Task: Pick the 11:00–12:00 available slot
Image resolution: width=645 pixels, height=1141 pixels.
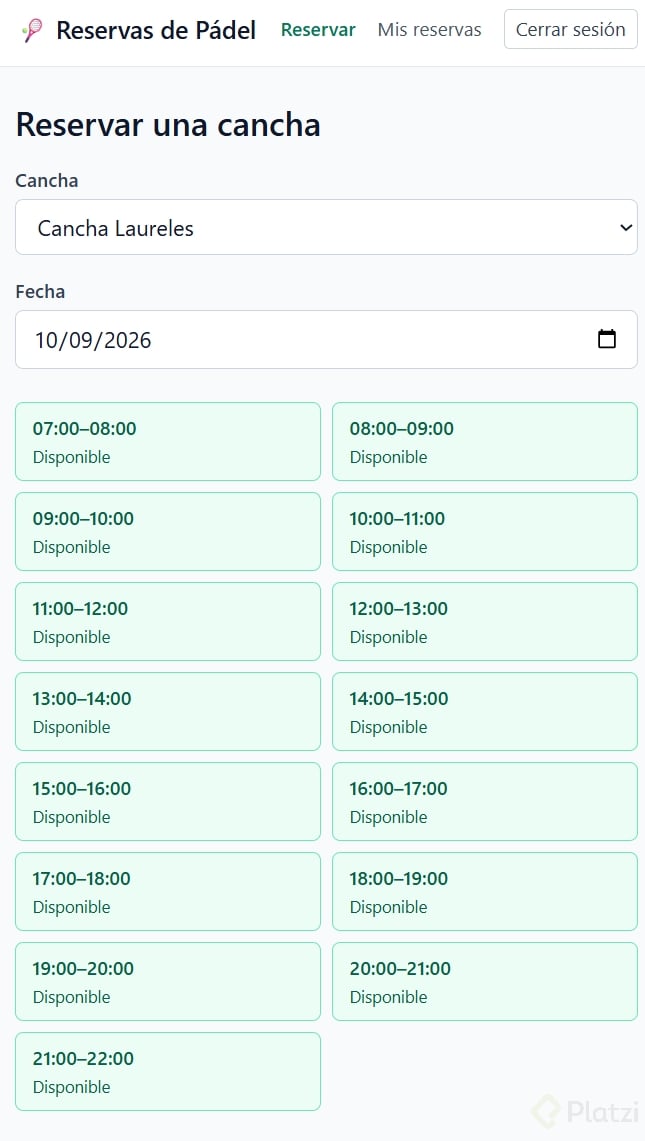Action: (x=167, y=621)
